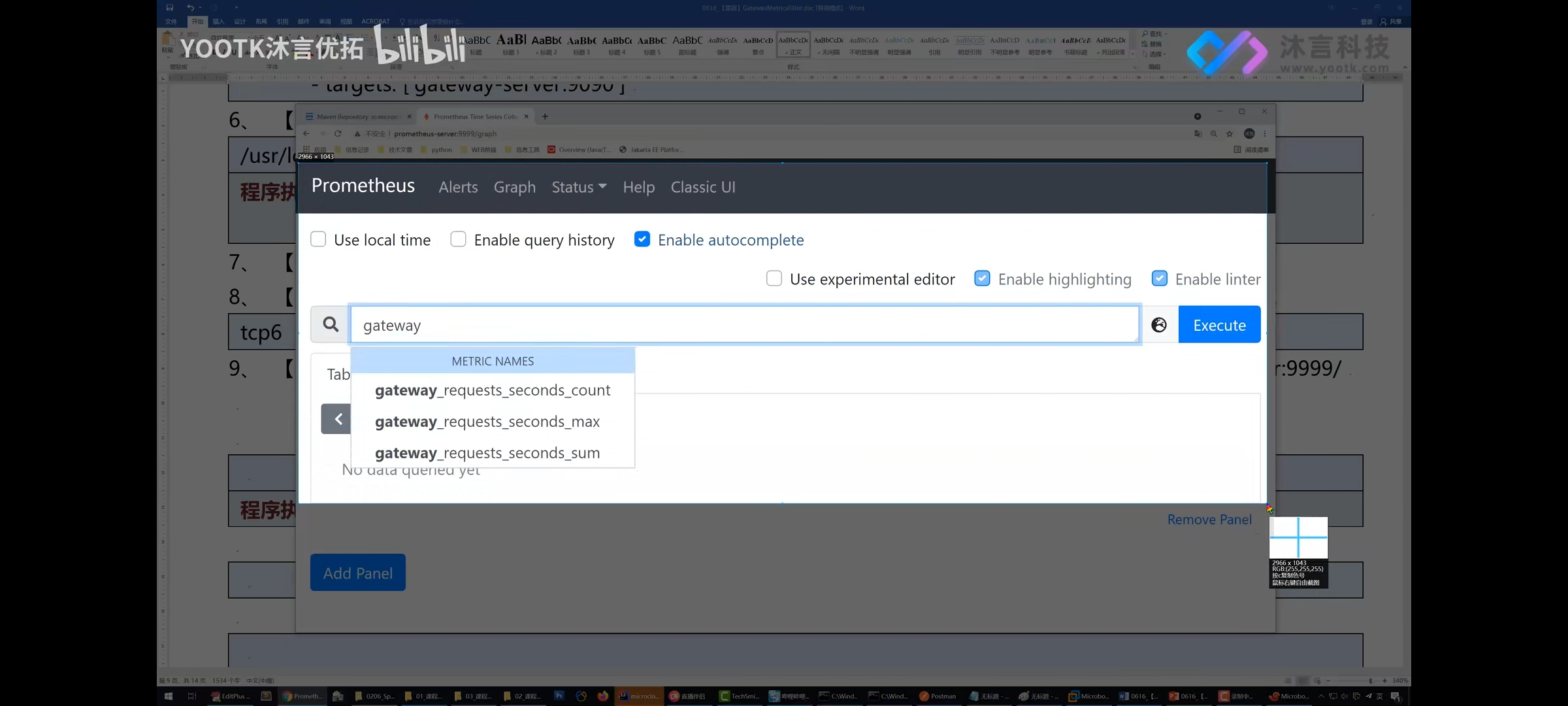Select gateway_requests_seconds_sum suggestion
Image resolution: width=1568 pixels, height=706 pixels.
(x=493, y=453)
